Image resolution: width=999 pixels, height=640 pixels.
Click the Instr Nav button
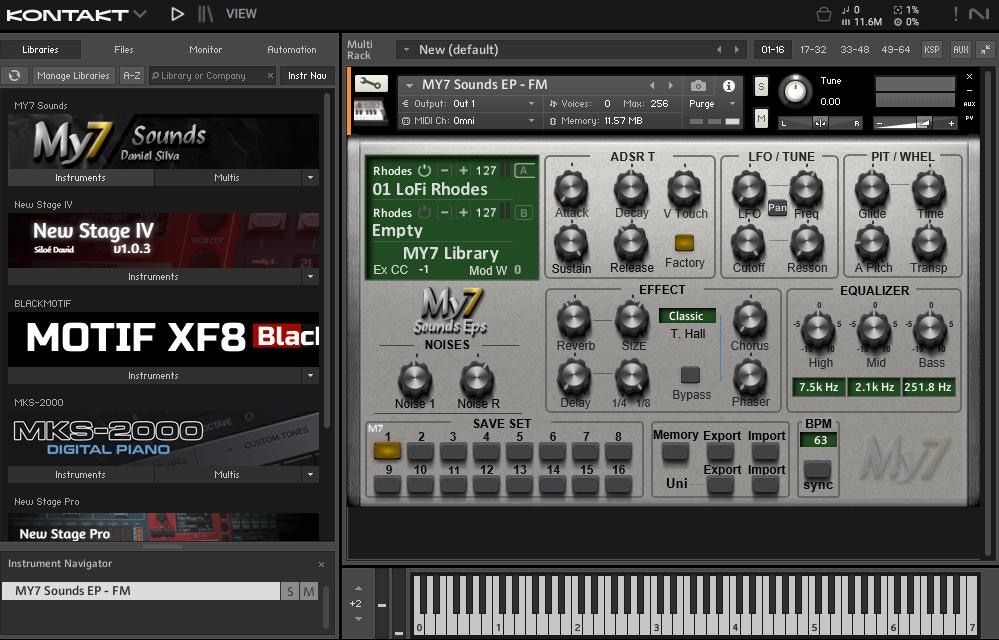[x=307, y=76]
